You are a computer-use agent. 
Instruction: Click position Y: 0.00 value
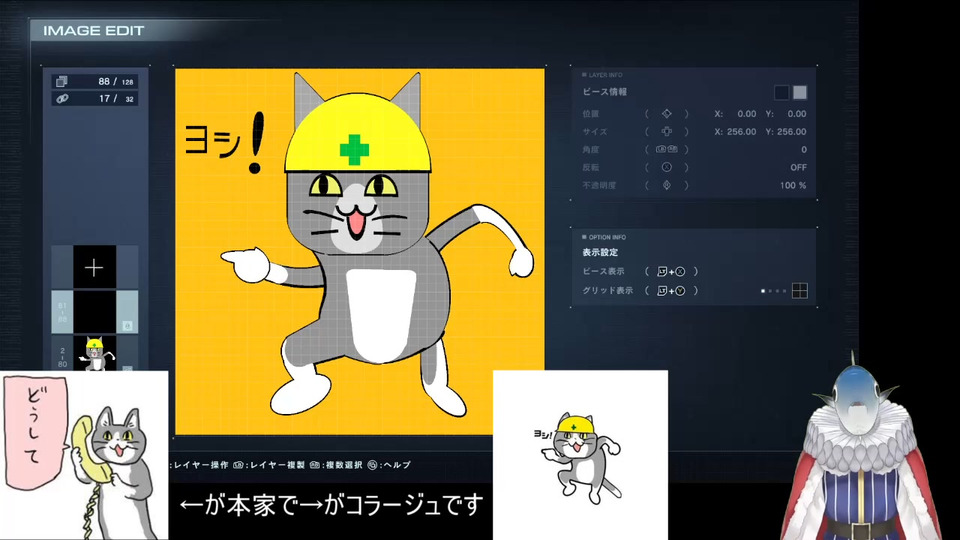(786, 114)
